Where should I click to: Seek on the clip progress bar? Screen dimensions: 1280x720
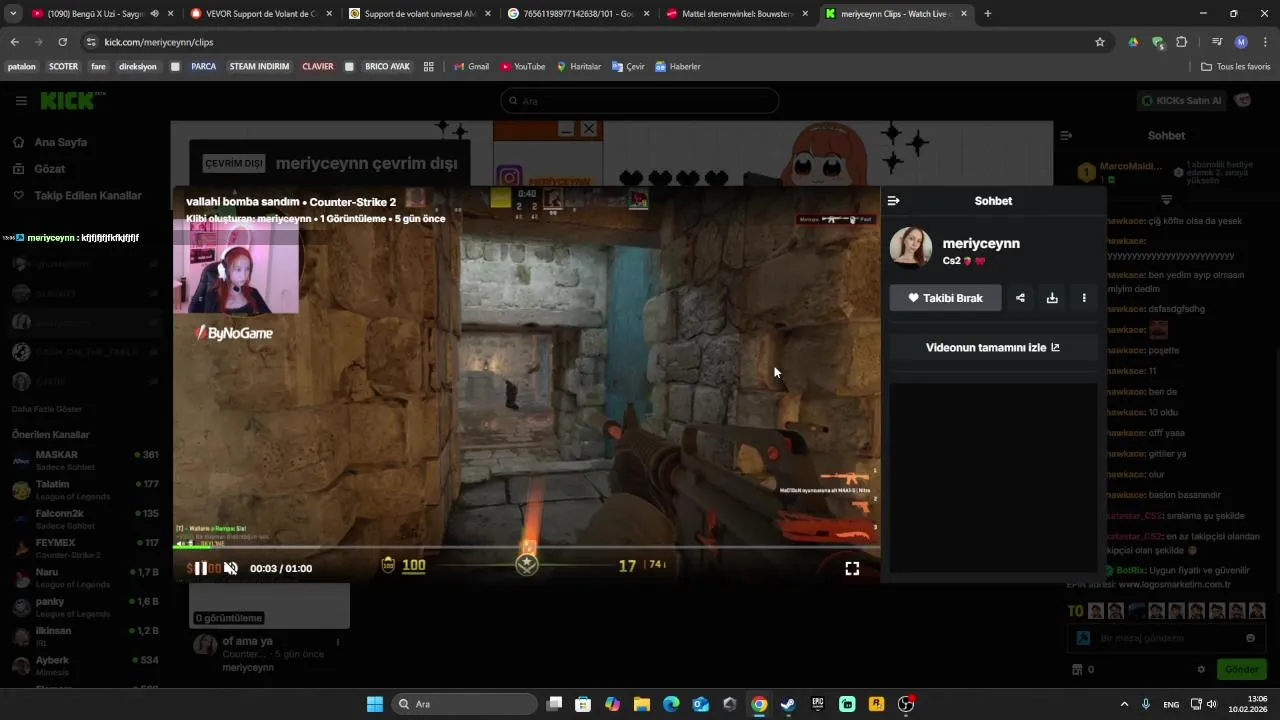coord(526,547)
